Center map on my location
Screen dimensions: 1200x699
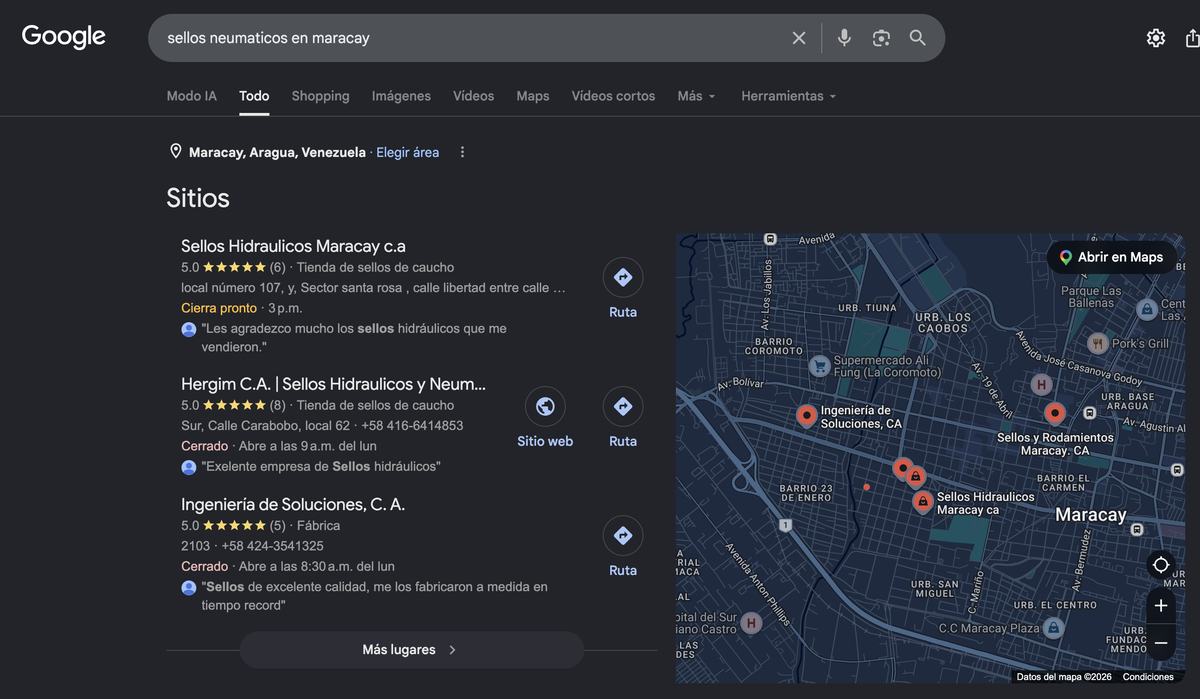pos(1161,565)
